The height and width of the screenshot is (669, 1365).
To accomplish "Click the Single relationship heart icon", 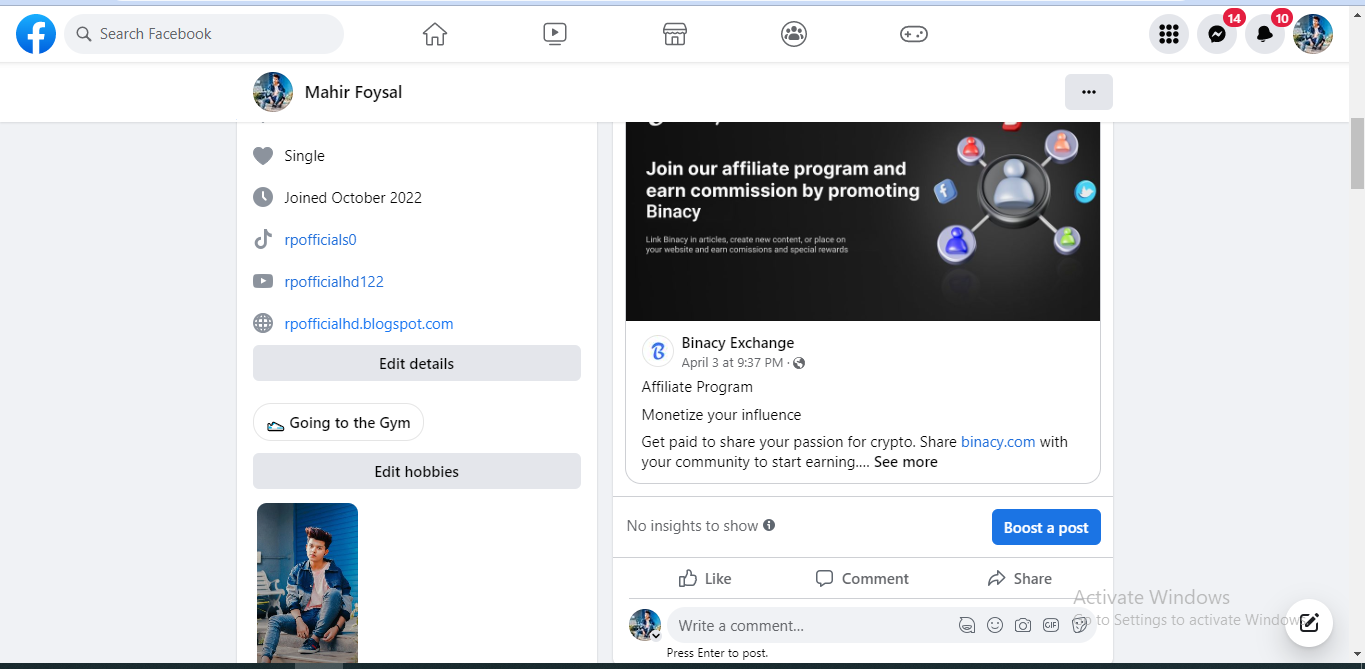I will [263, 156].
